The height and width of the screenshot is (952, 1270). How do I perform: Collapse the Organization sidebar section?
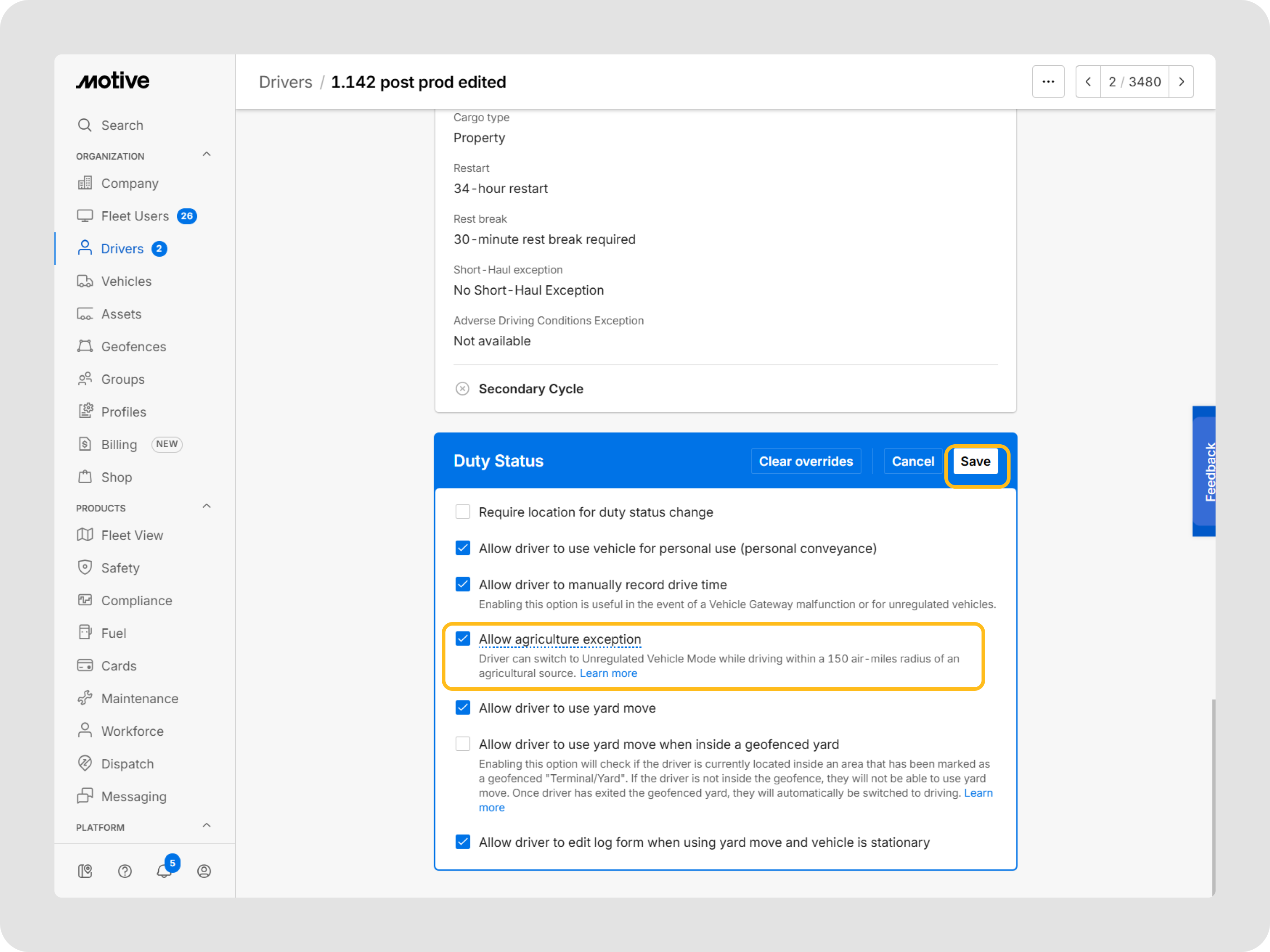207,155
